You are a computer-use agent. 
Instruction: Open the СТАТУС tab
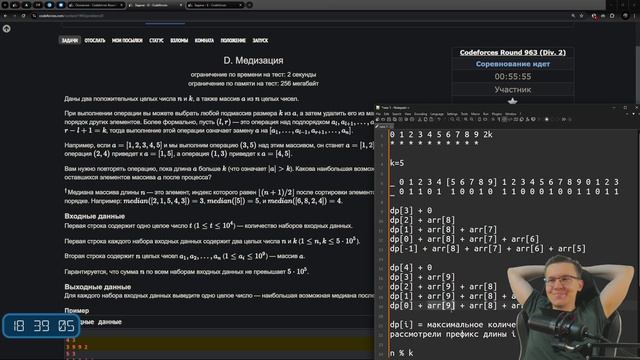156,40
